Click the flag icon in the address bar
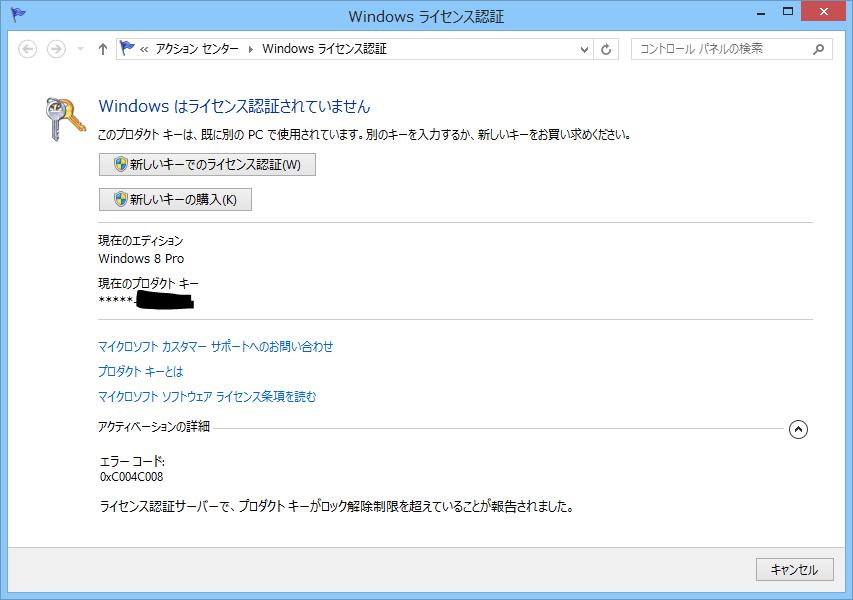Screen dimensions: 853x600 click(x=127, y=48)
